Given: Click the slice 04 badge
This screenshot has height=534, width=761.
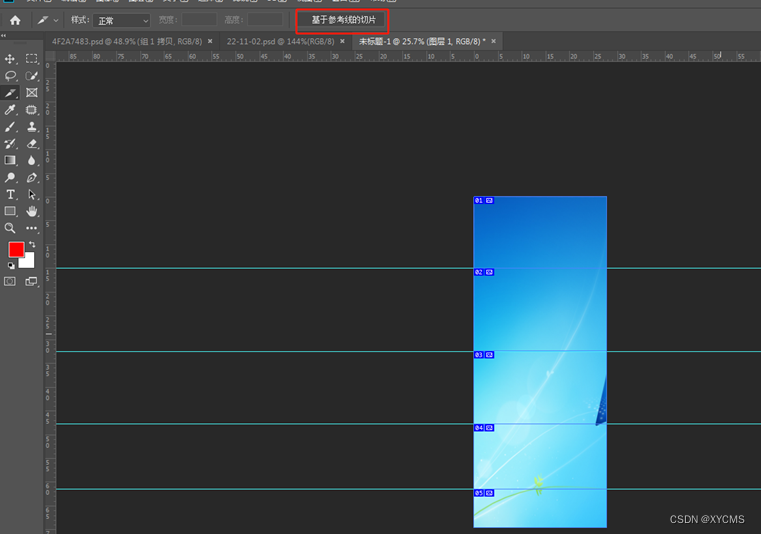Looking at the screenshot, I should [484, 428].
